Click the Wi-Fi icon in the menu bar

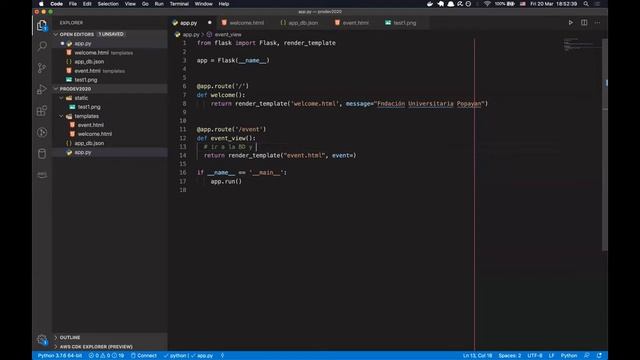click(x=487, y=4)
